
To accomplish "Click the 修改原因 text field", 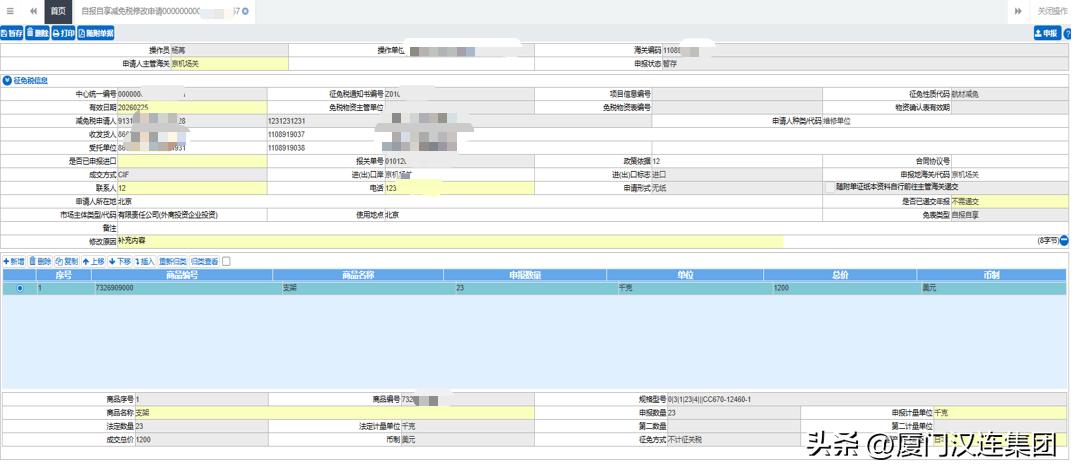I will [x=450, y=241].
